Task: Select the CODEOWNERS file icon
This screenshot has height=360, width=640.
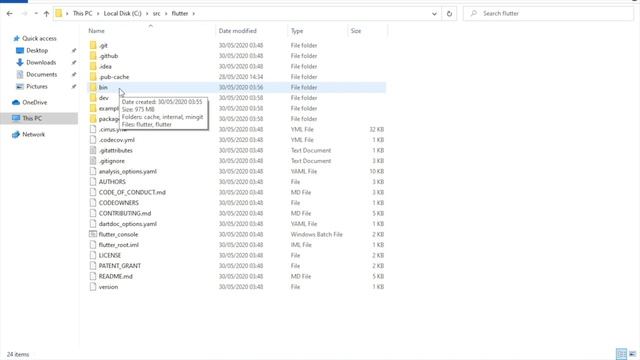Action: click(x=93, y=203)
